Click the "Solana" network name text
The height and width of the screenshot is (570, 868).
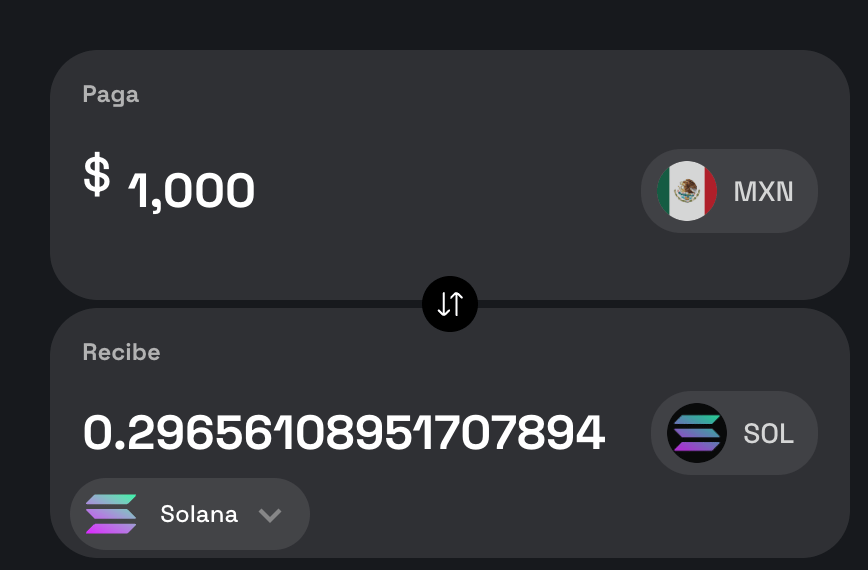tap(199, 514)
